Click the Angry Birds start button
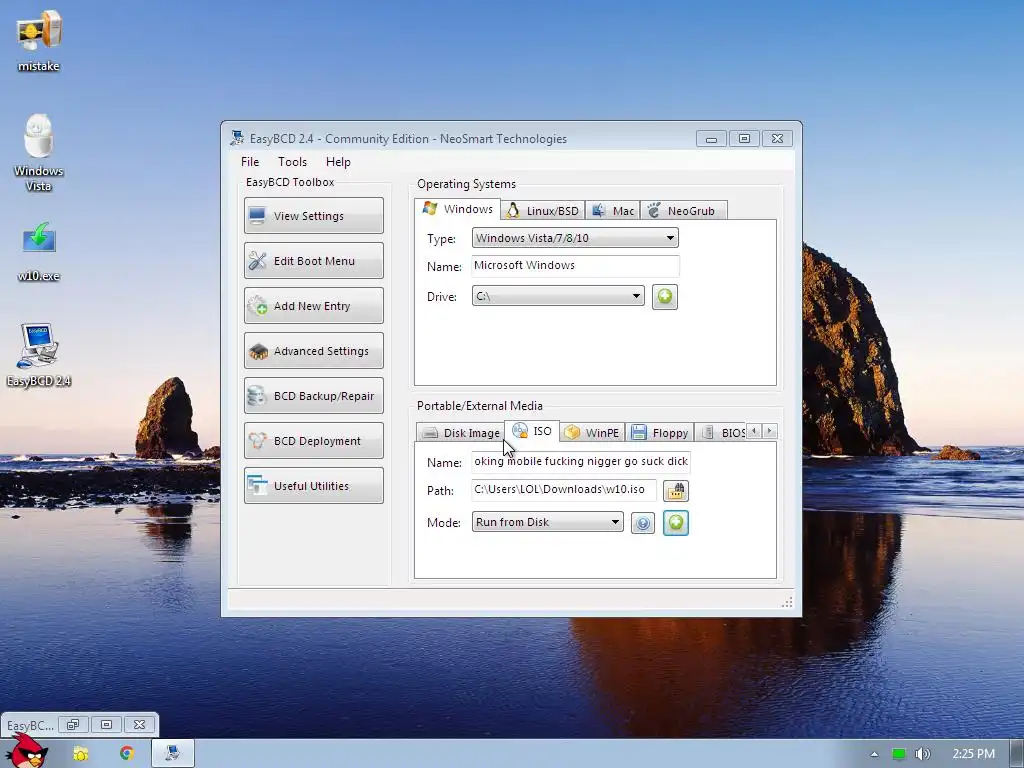This screenshot has height=768, width=1024. [x=26, y=751]
